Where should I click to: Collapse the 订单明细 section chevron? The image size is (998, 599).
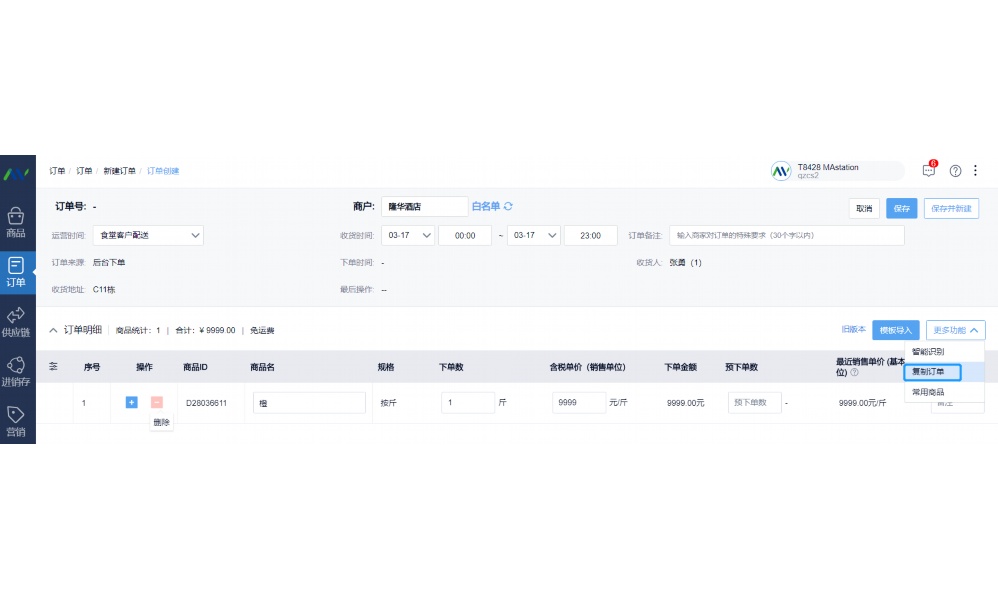tap(53, 330)
